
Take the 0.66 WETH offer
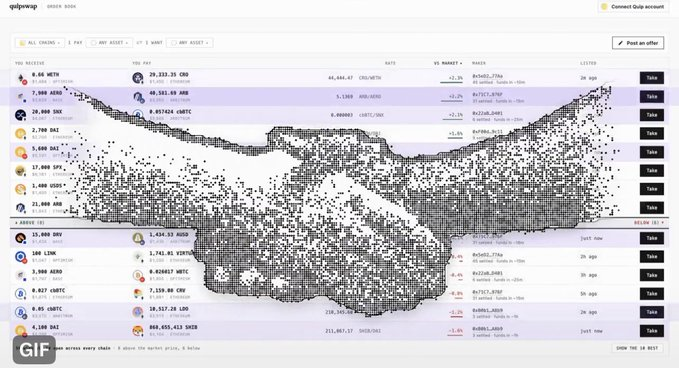[x=652, y=78]
